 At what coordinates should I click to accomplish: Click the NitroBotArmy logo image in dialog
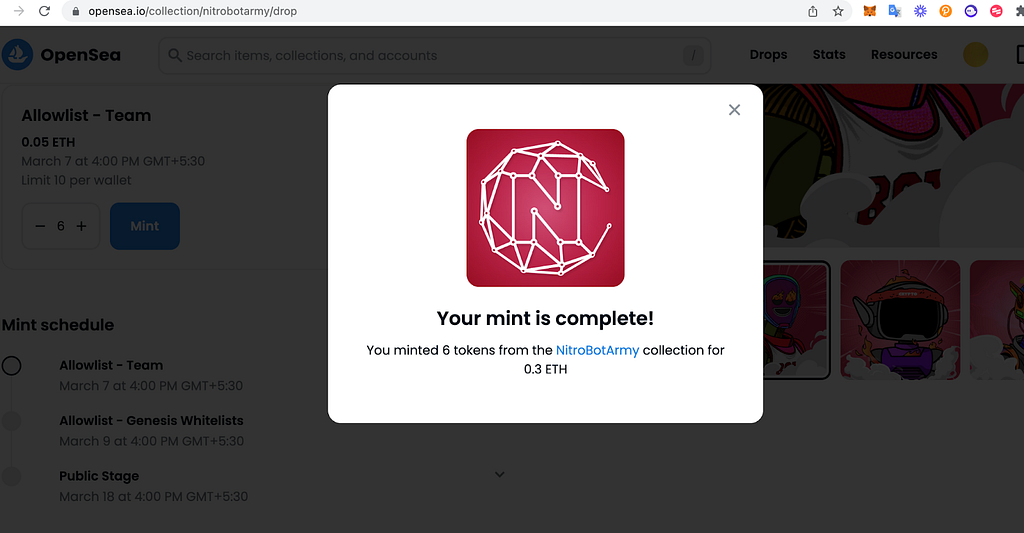point(545,208)
